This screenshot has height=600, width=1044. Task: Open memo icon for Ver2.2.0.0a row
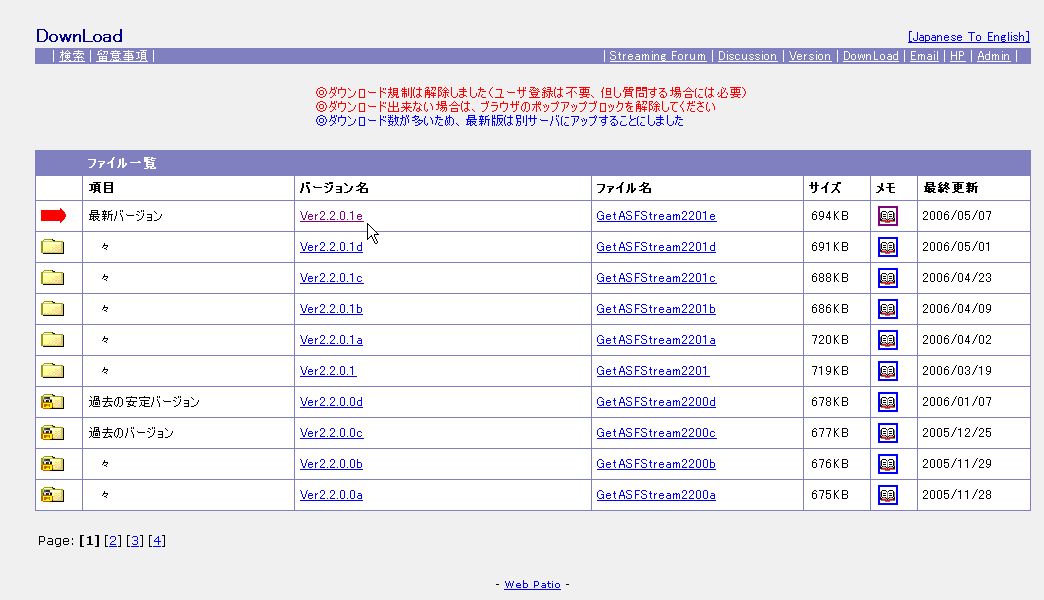[887, 495]
